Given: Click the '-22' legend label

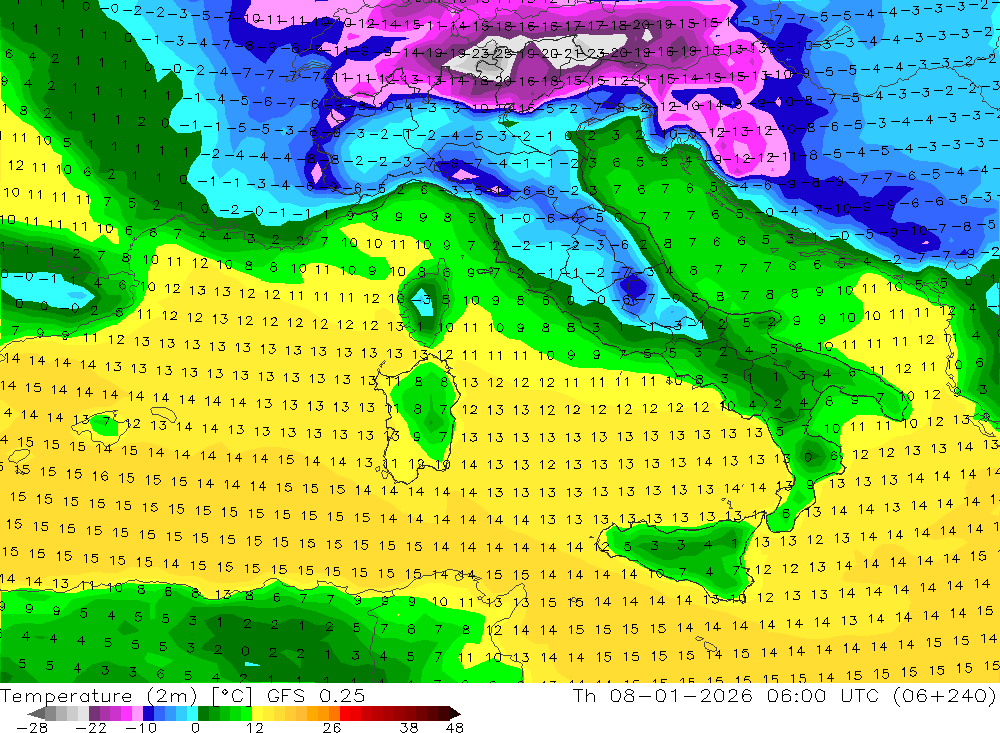Looking at the screenshot, I should (x=91, y=727).
